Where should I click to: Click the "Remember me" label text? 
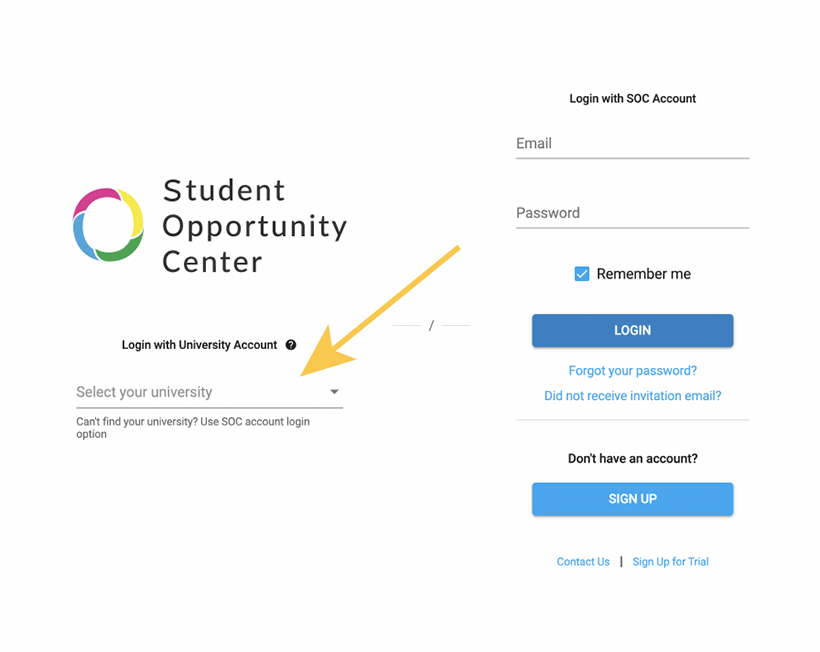point(643,274)
